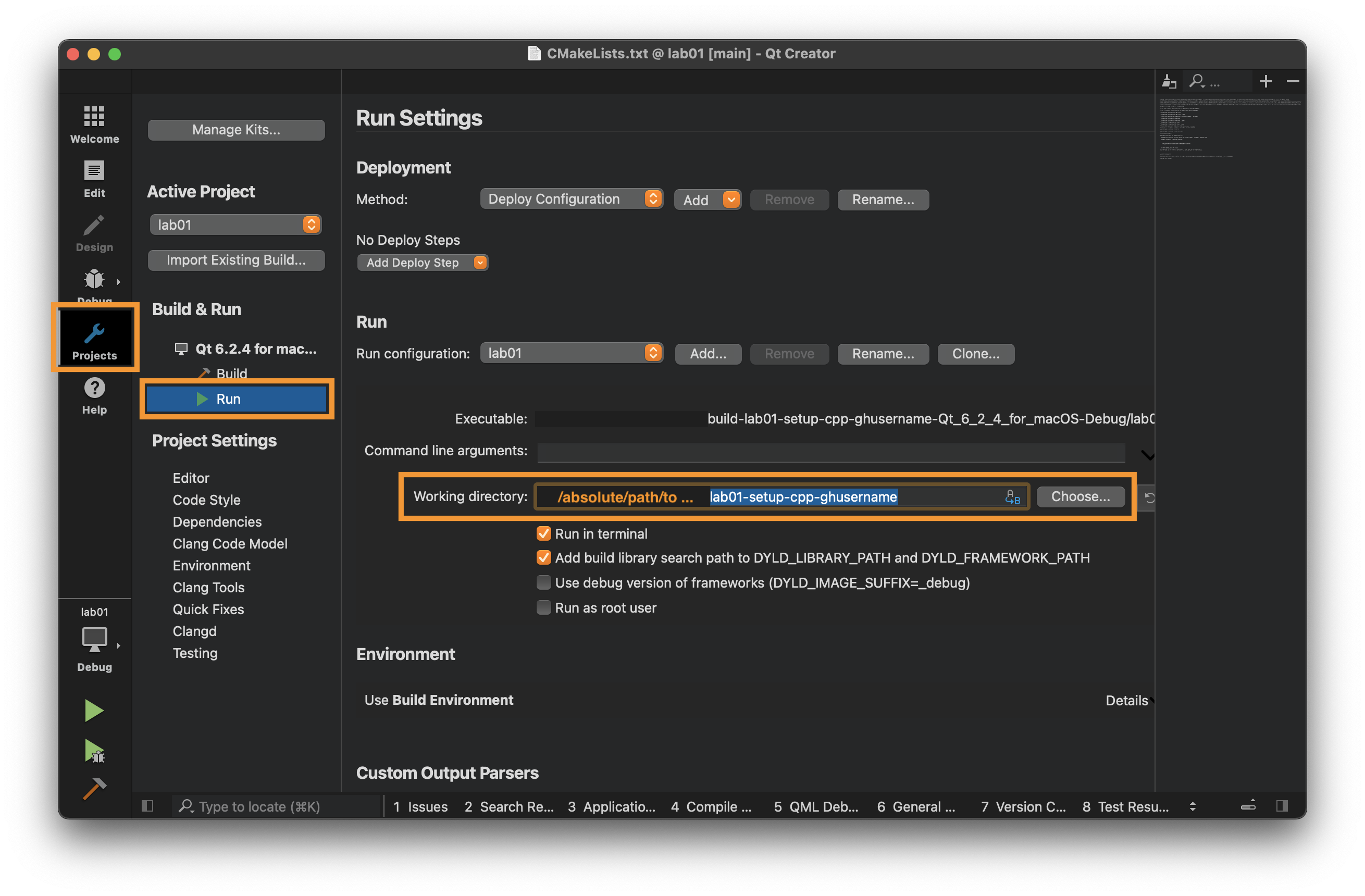Image resolution: width=1365 pixels, height=896 pixels.
Task: Expand command line arguments chevron
Action: click(x=1147, y=455)
